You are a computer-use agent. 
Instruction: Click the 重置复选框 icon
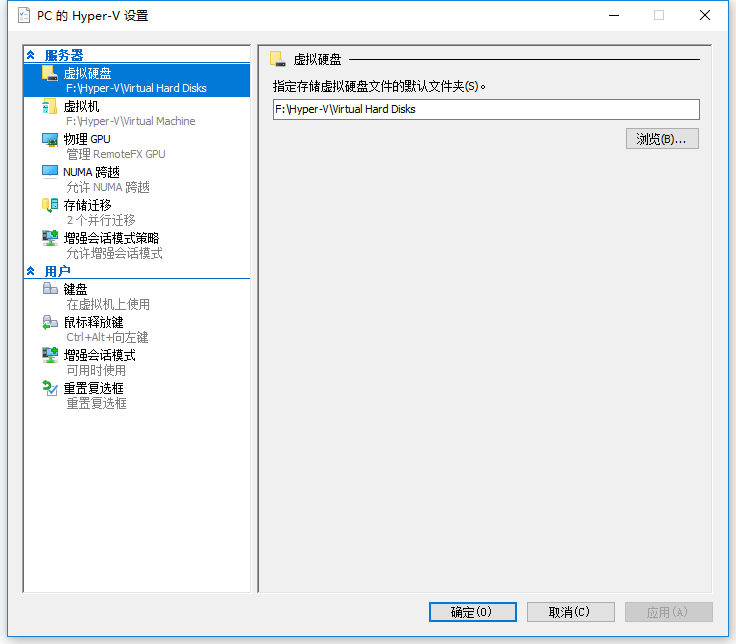50,388
